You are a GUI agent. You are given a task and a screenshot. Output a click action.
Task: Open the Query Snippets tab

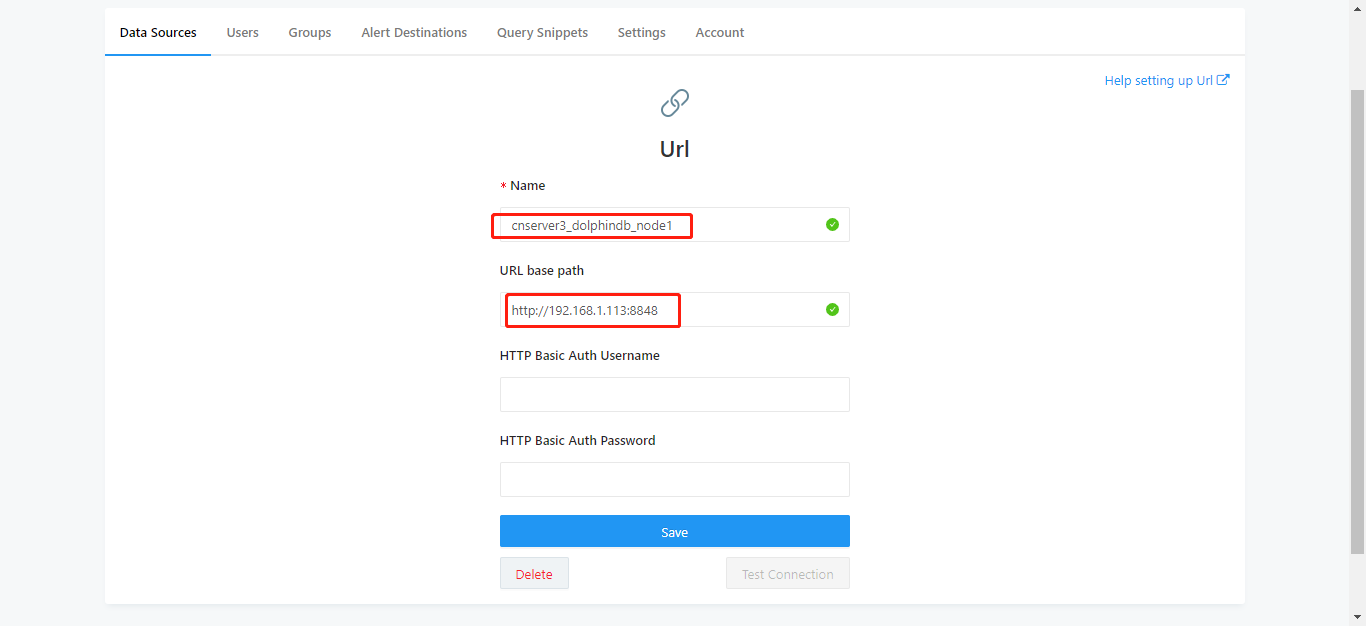(542, 33)
